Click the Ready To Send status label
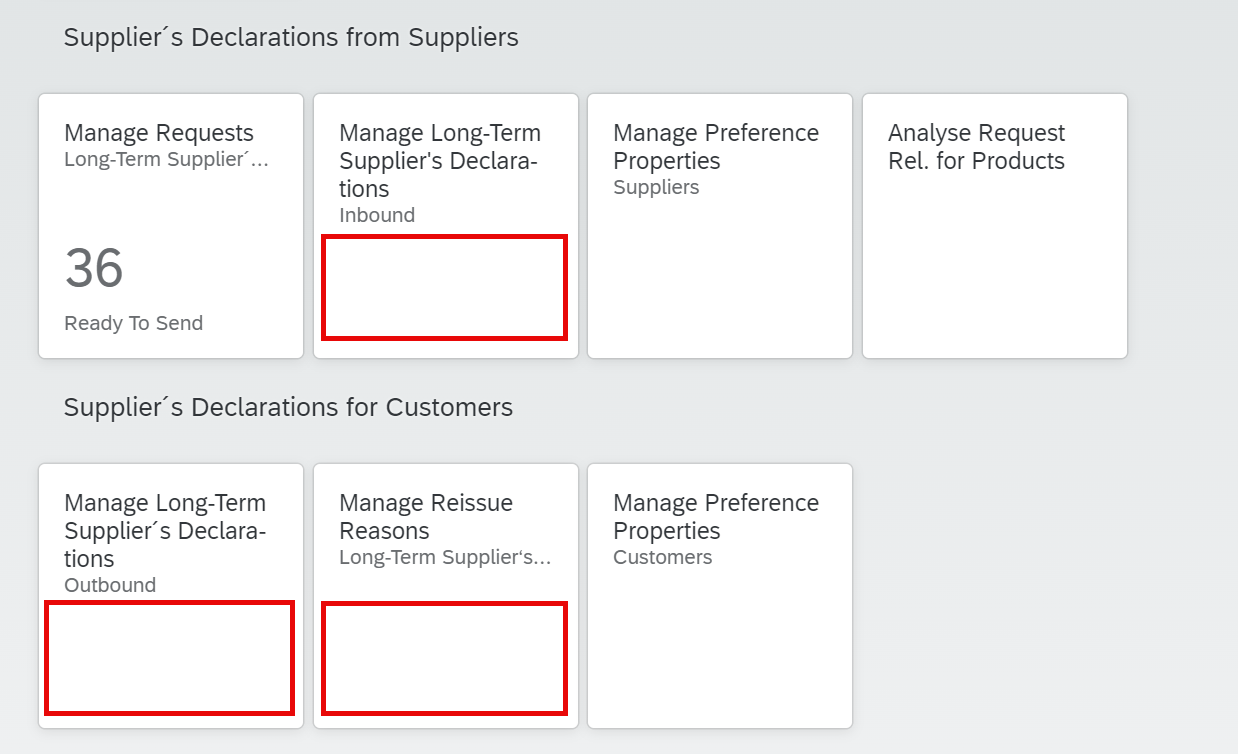Screen dimensions: 1238x754 tap(133, 323)
